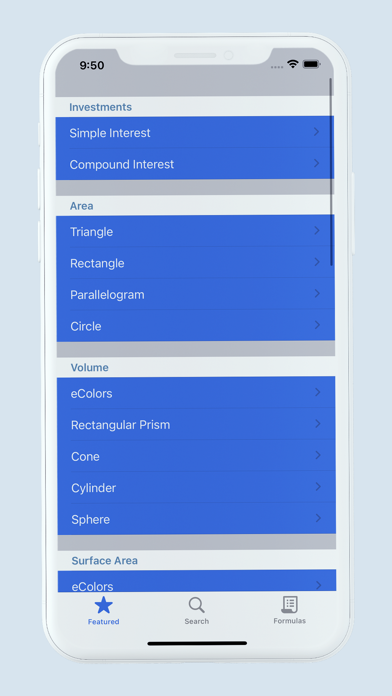Image resolution: width=392 pixels, height=696 pixels.
Task: Tap the Featured star icon
Action: pyautogui.click(x=103, y=605)
